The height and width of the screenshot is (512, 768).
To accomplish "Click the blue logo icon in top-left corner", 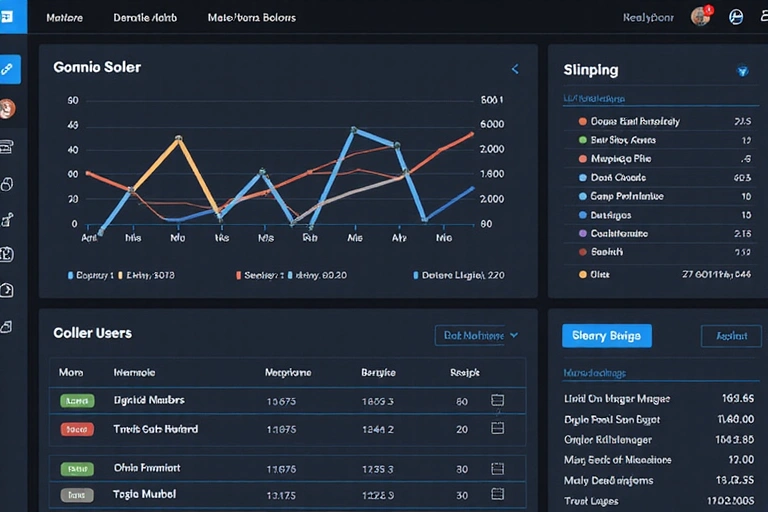I will 9,17.
